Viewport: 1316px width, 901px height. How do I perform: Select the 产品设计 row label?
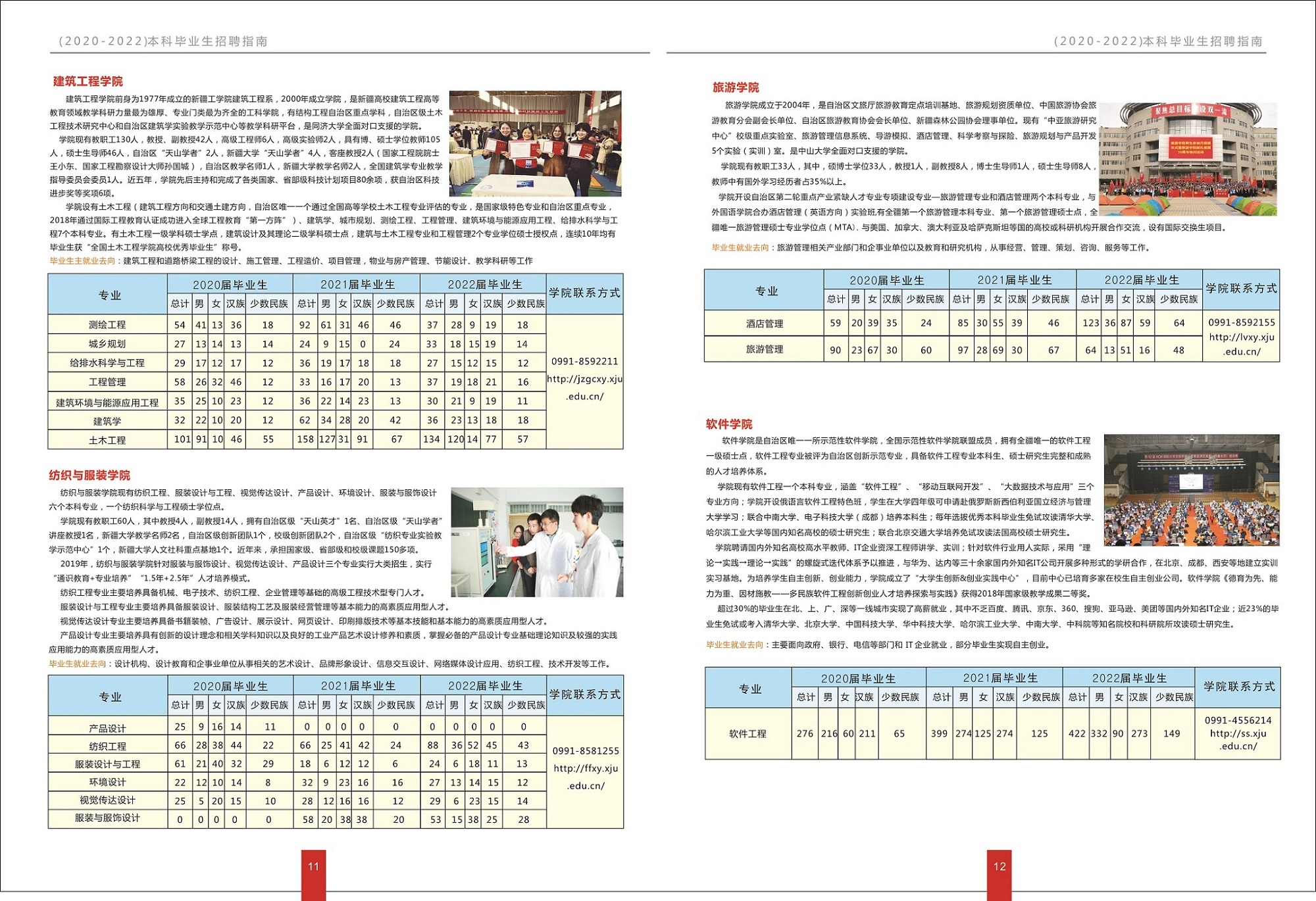tap(107, 729)
